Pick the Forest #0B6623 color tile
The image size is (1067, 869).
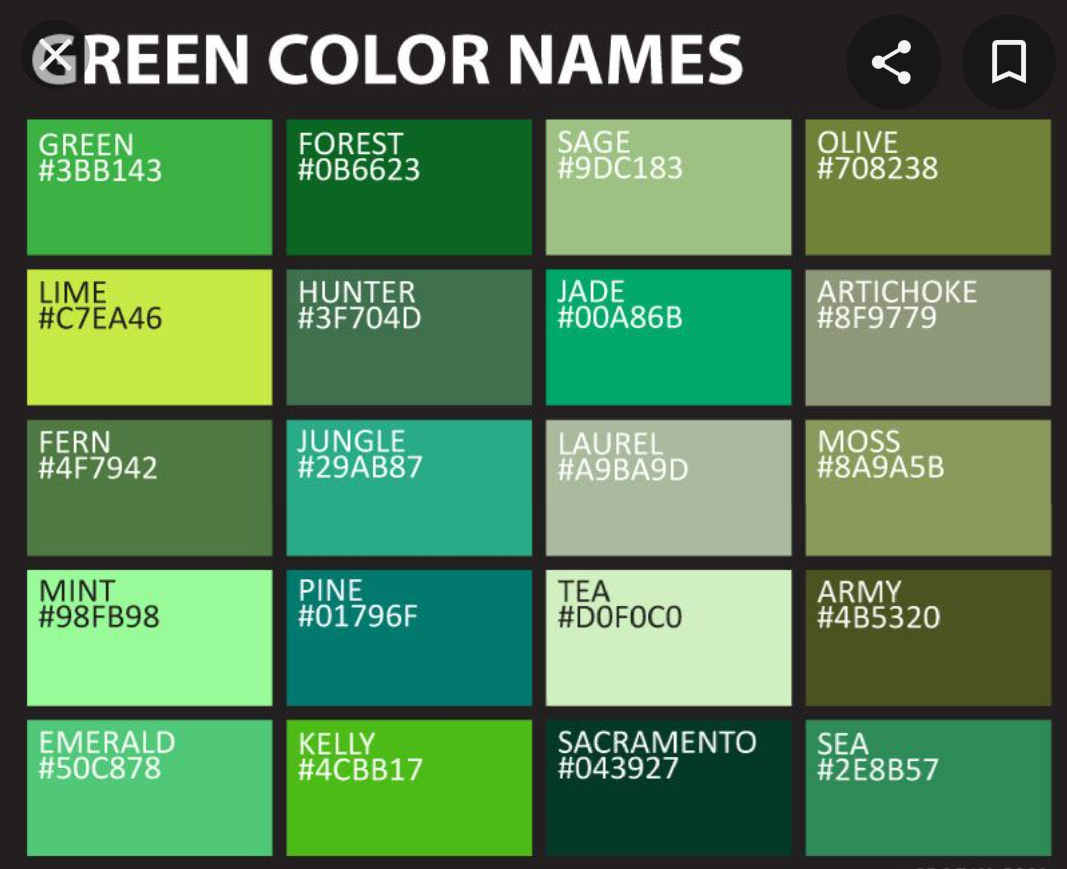[x=409, y=188]
